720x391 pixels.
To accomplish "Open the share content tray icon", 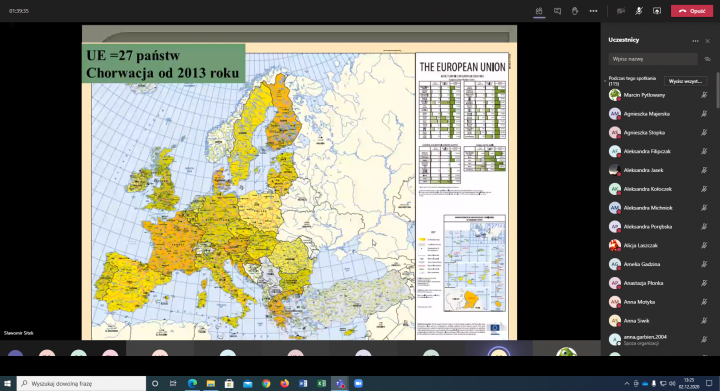I will (657, 11).
